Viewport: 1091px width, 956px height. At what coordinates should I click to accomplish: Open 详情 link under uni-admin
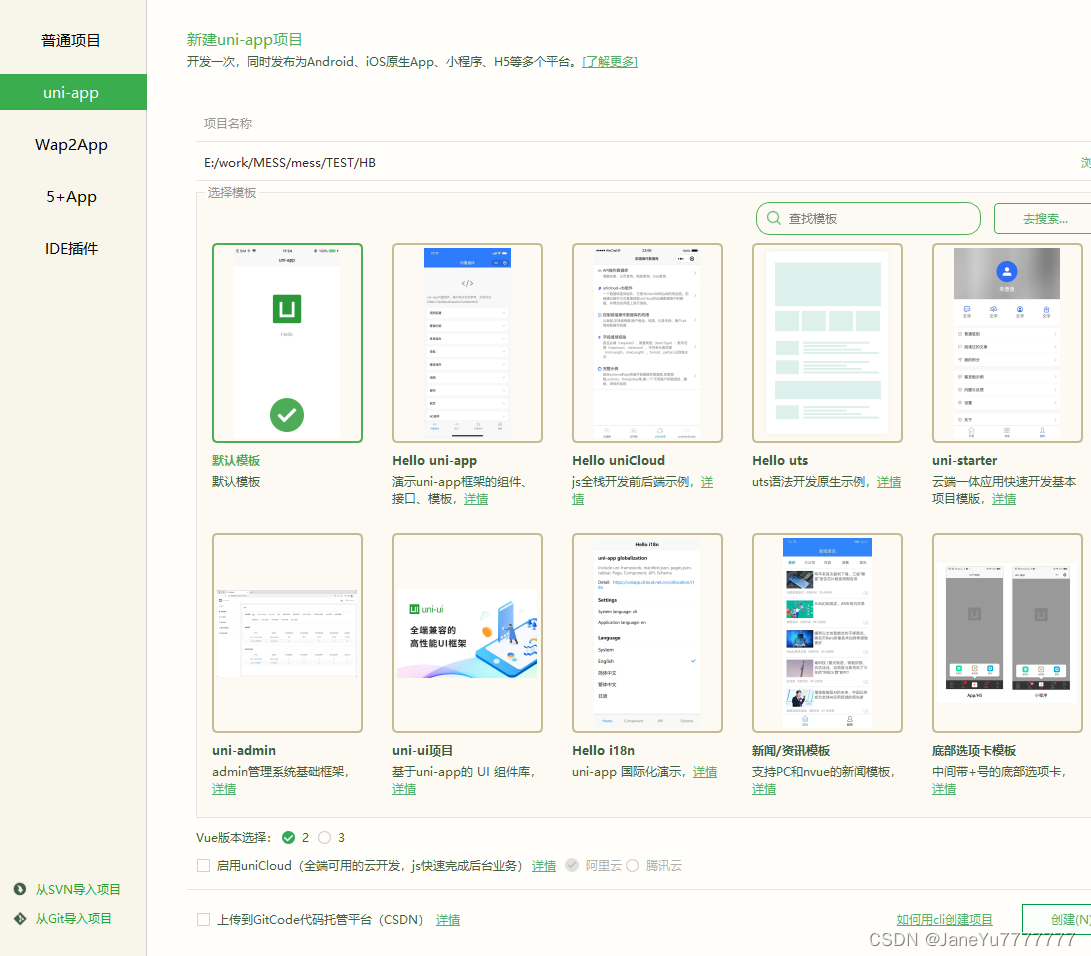[x=224, y=789]
